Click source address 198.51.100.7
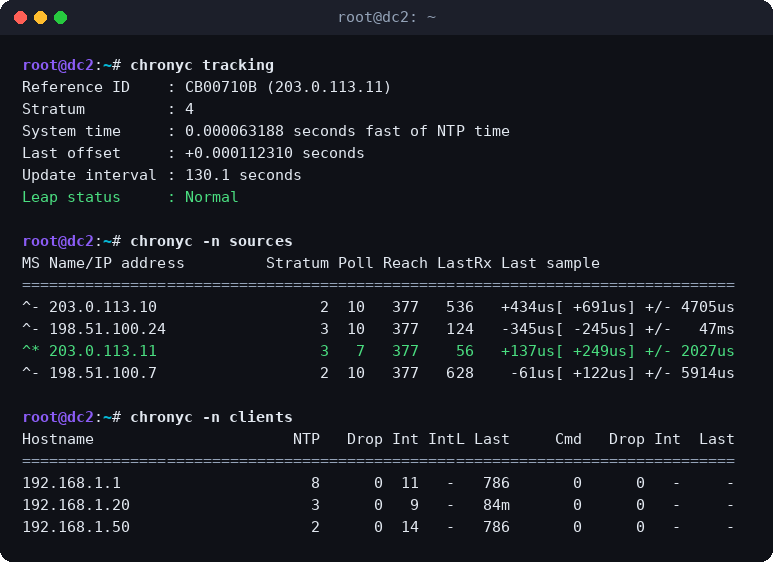The image size is (773, 562). [103, 373]
